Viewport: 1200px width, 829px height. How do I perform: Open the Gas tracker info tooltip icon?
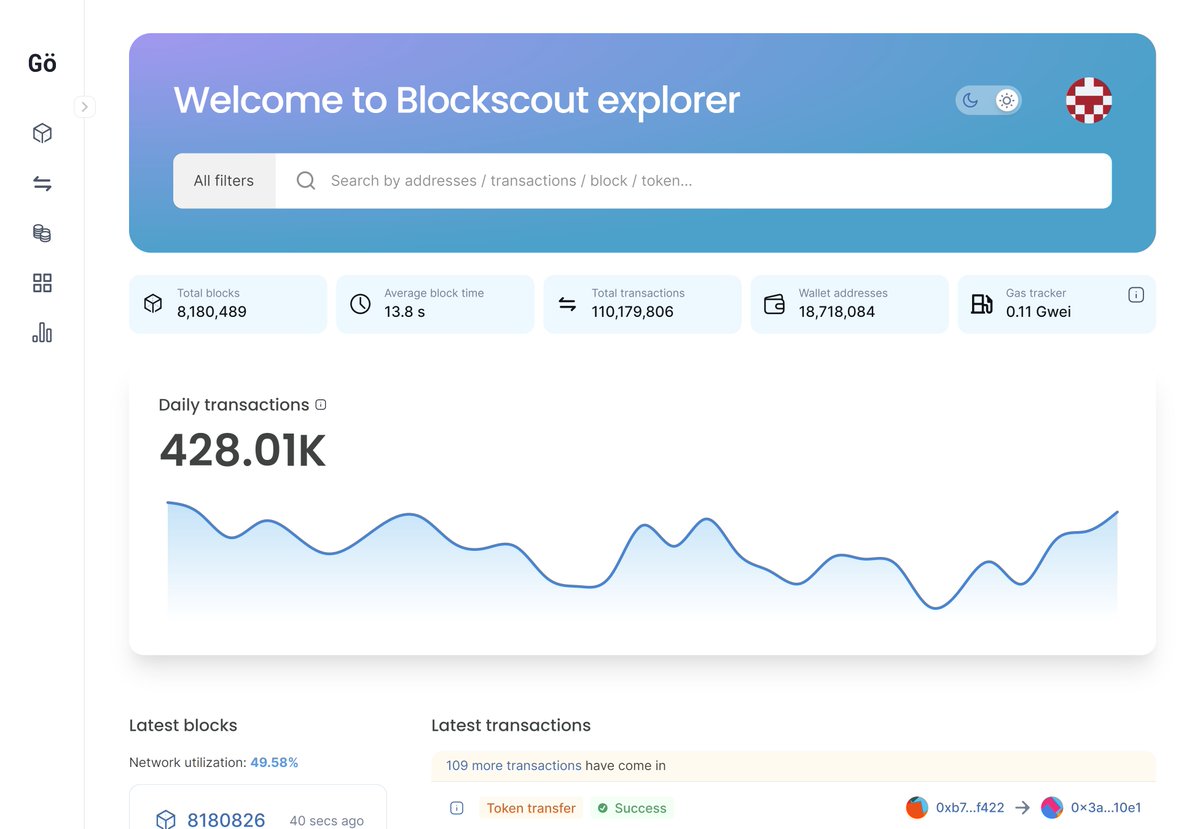click(x=1136, y=294)
